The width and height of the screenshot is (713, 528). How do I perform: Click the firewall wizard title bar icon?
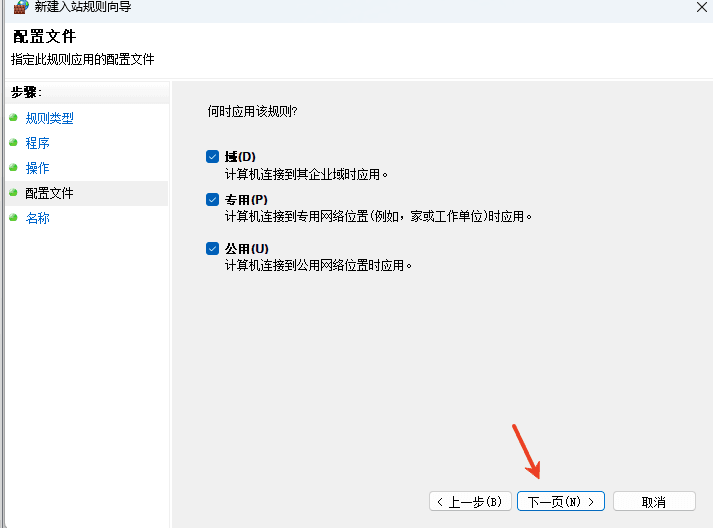(20, 6)
